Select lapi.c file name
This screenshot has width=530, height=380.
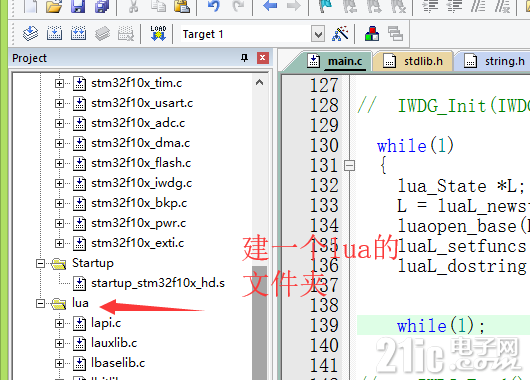point(106,323)
